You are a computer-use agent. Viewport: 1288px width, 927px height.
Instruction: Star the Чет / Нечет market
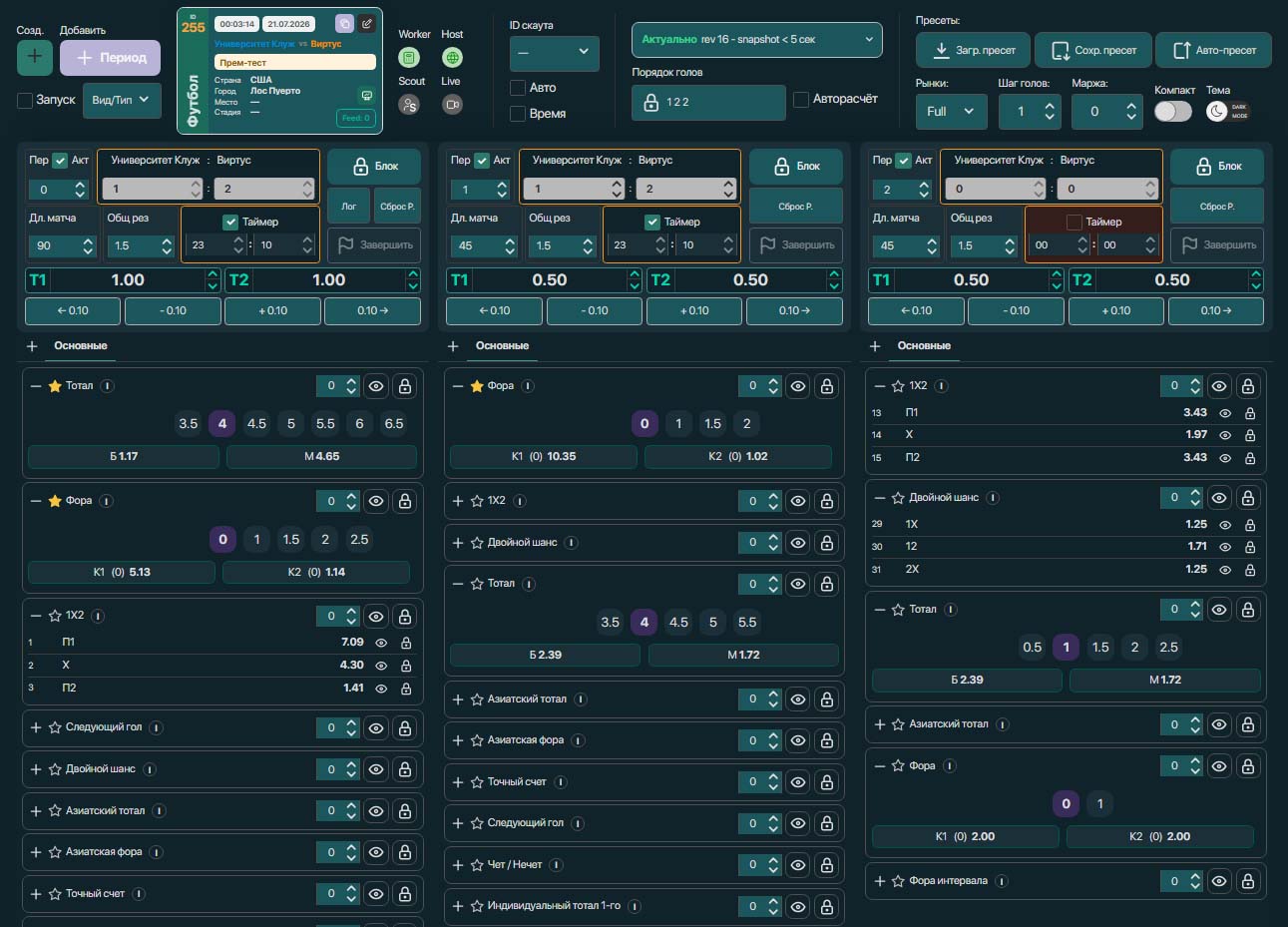477,865
